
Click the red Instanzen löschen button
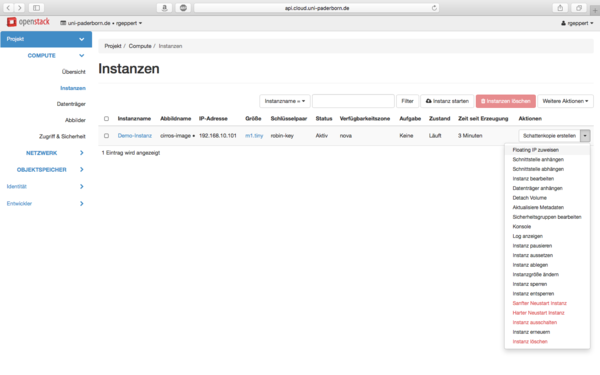point(505,101)
